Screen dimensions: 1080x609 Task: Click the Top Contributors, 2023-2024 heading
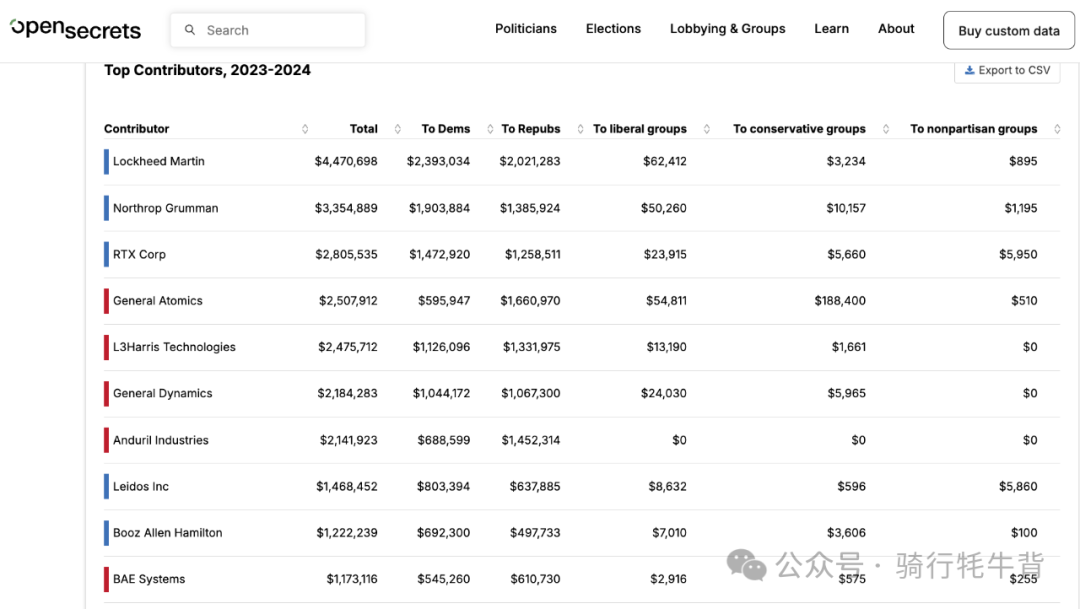pos(207,70)
